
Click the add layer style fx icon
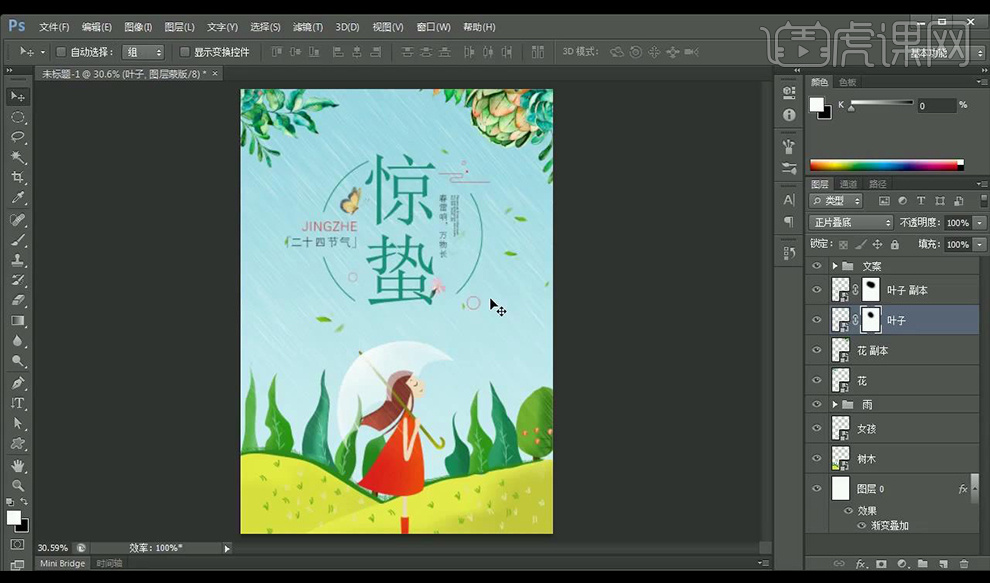[860, 565]
